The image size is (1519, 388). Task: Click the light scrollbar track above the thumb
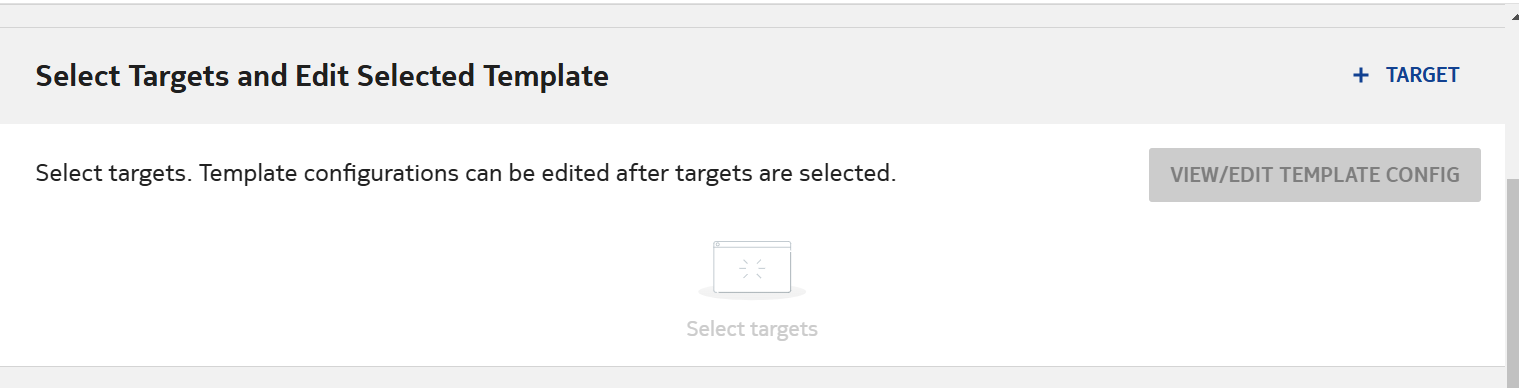tap(1512, 100)
